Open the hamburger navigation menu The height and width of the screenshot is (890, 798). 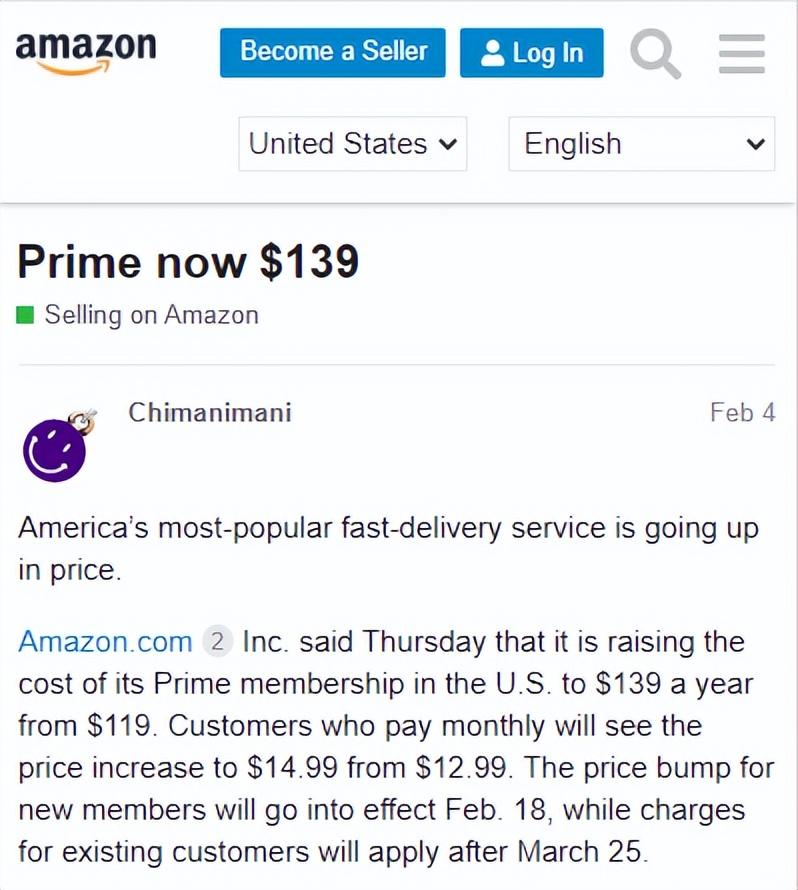(740, 53)
